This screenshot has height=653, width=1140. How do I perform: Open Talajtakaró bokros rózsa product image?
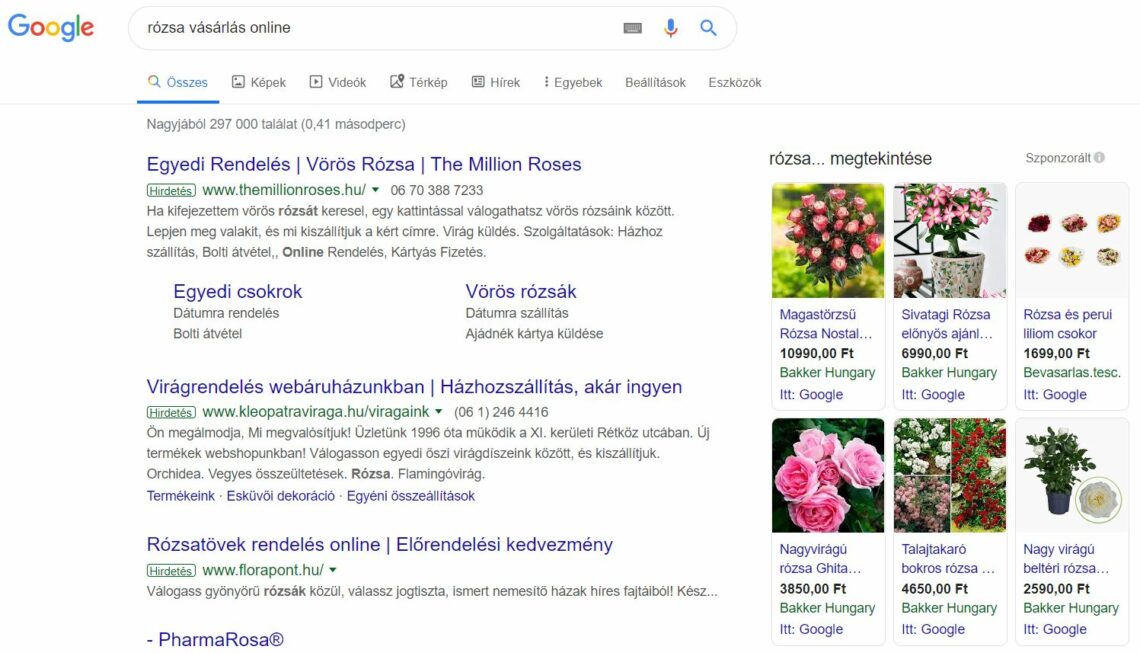[950, 476]
